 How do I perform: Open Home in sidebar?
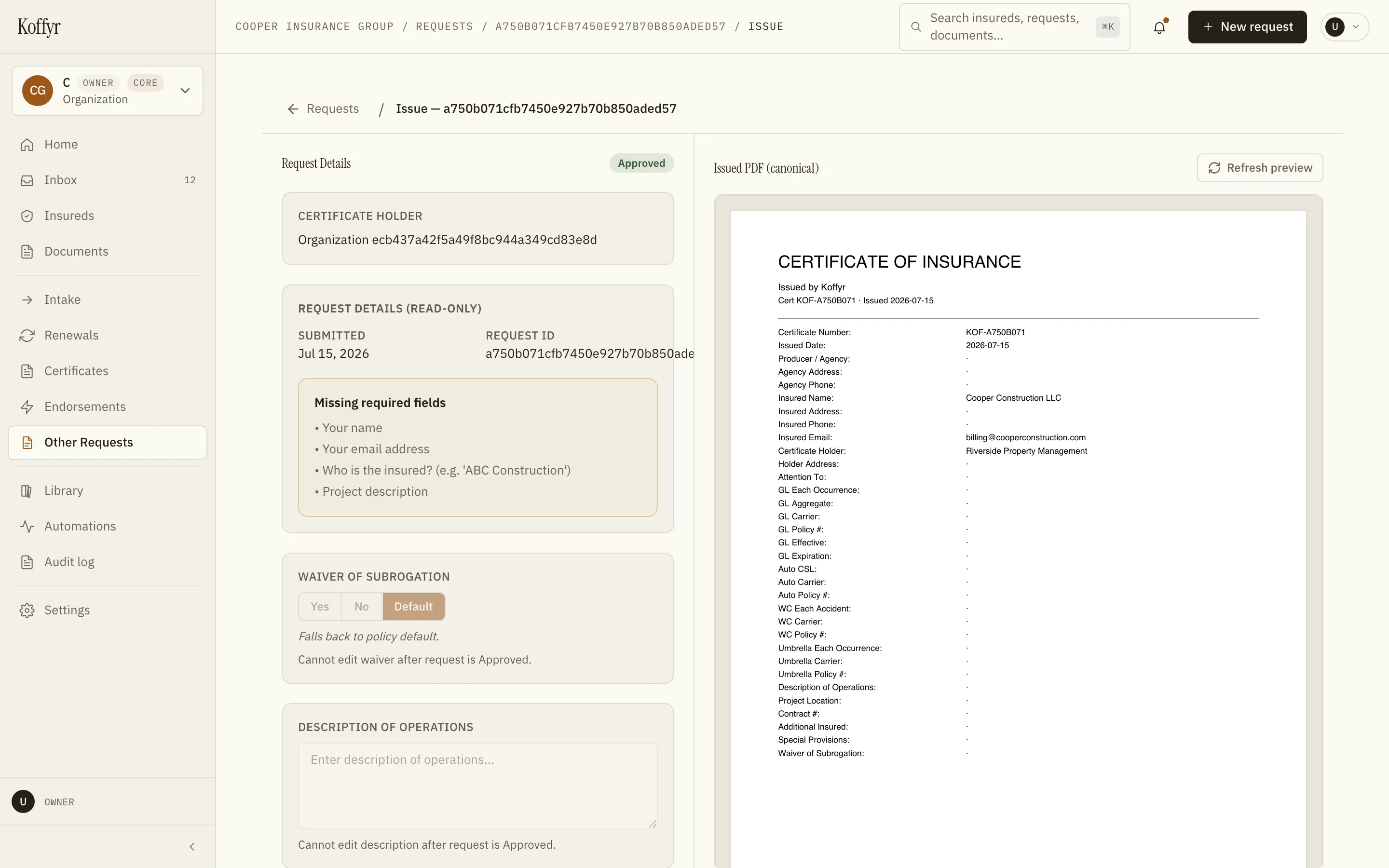point(108,145)
